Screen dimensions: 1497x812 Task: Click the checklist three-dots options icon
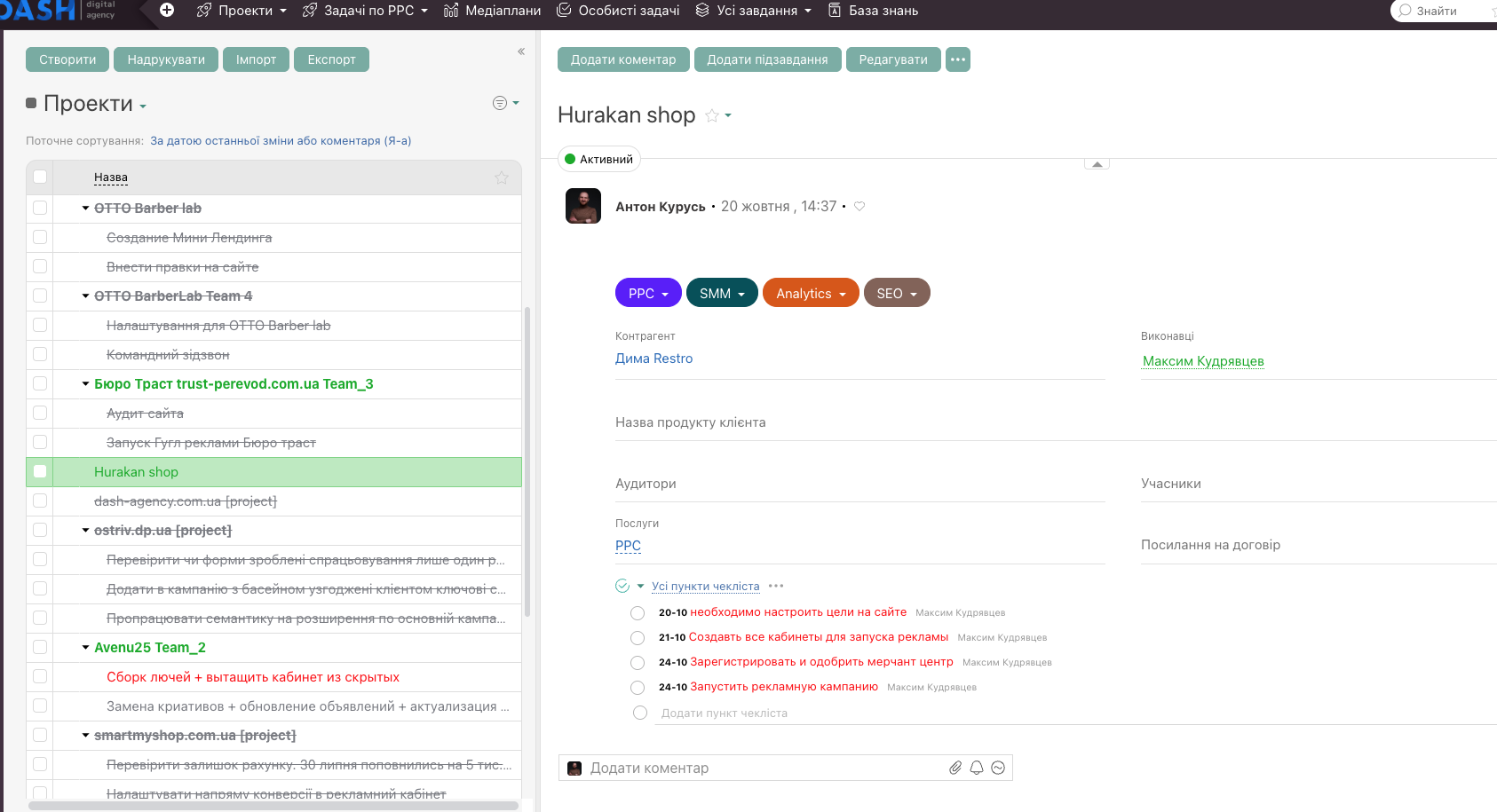pos(776,586)
